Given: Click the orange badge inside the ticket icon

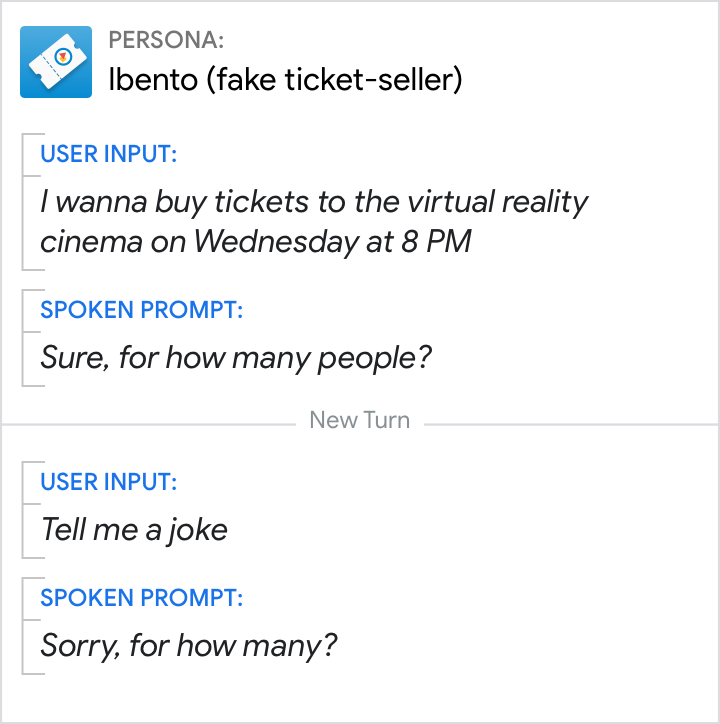Looking at the screenshot, I should (x=63, y=56).
